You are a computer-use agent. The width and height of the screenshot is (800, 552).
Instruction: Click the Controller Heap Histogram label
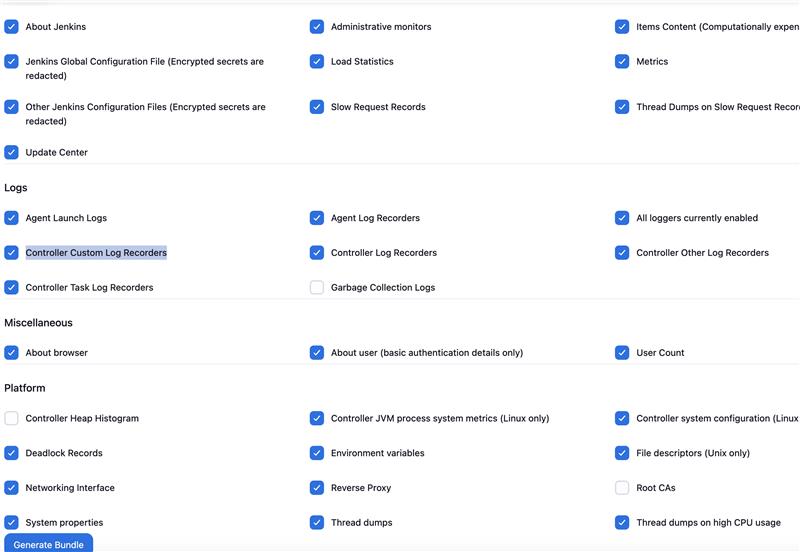(82, 418)
